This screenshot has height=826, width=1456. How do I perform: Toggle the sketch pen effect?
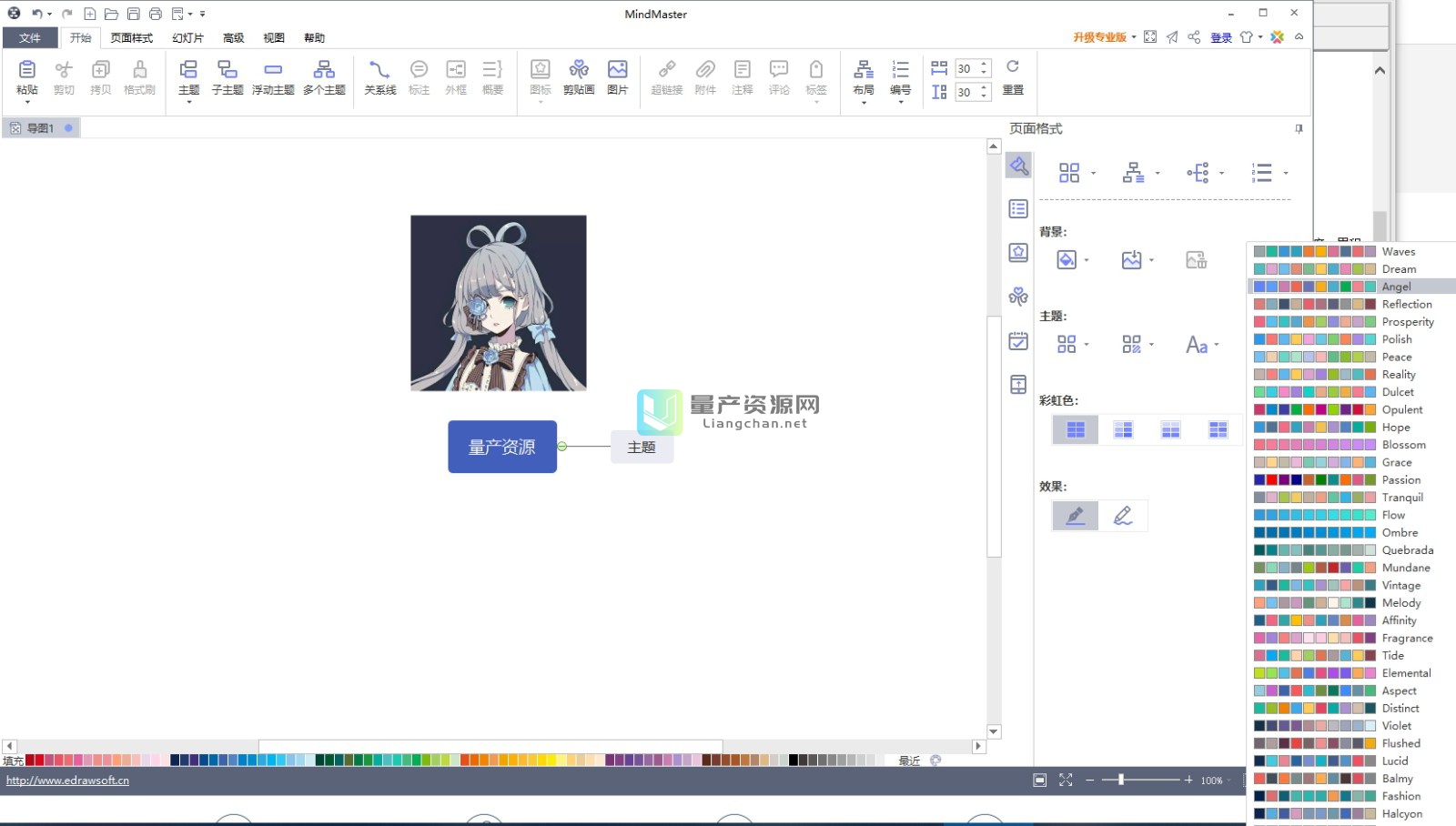click(1123, 516)
